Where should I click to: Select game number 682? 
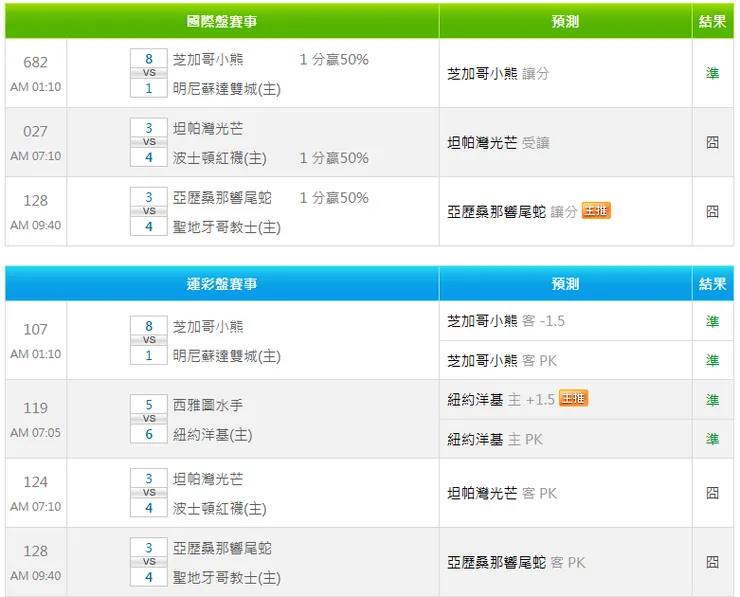(x=35, y=62)
